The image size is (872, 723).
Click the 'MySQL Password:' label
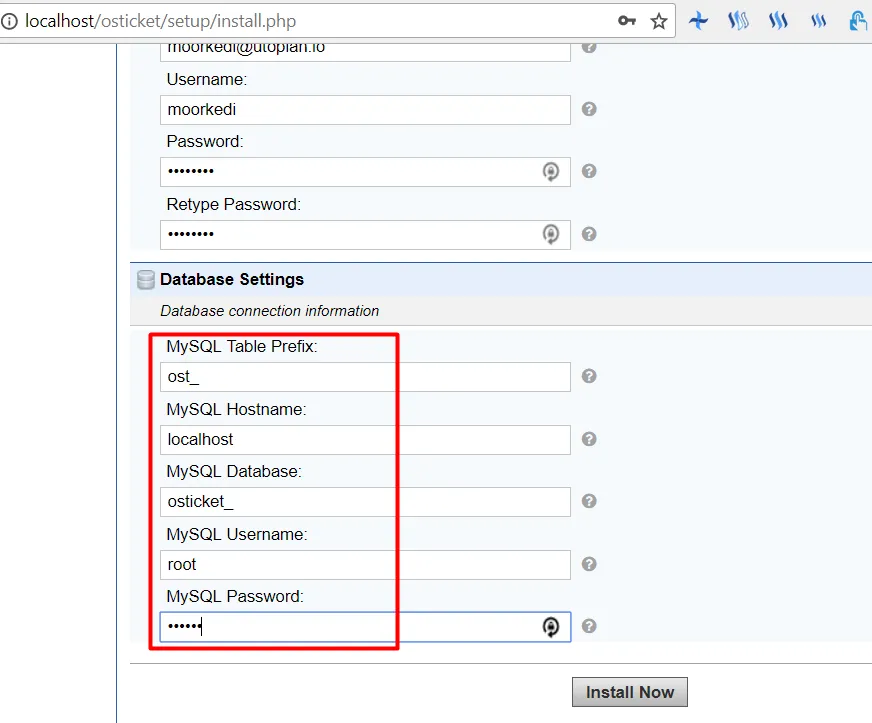235,597
